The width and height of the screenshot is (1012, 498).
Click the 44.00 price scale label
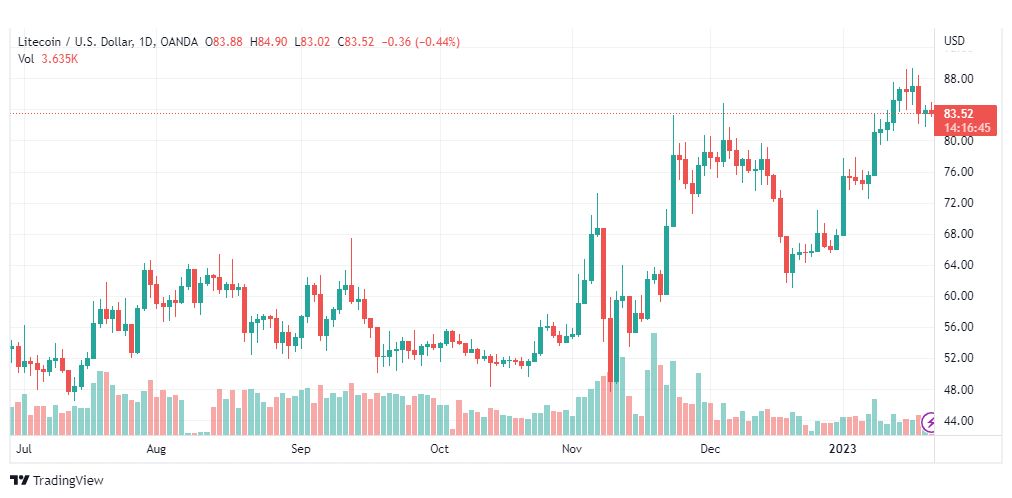click(958, 421)
